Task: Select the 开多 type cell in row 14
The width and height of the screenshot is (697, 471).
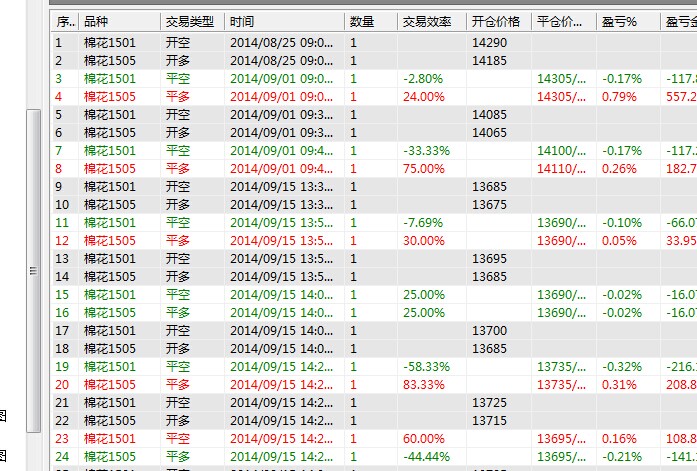Action: click(x=178, y=276)
